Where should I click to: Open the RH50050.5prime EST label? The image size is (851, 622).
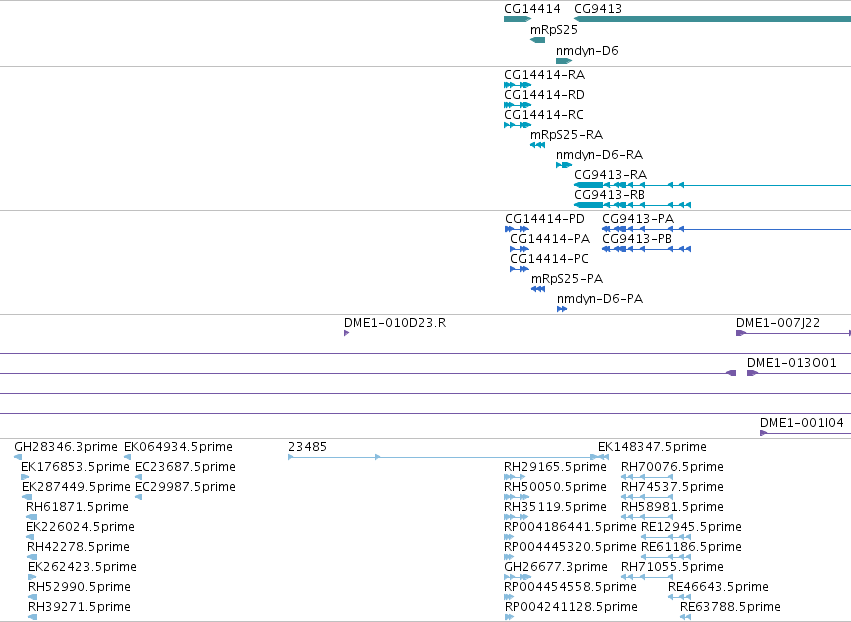pos(555,487)
